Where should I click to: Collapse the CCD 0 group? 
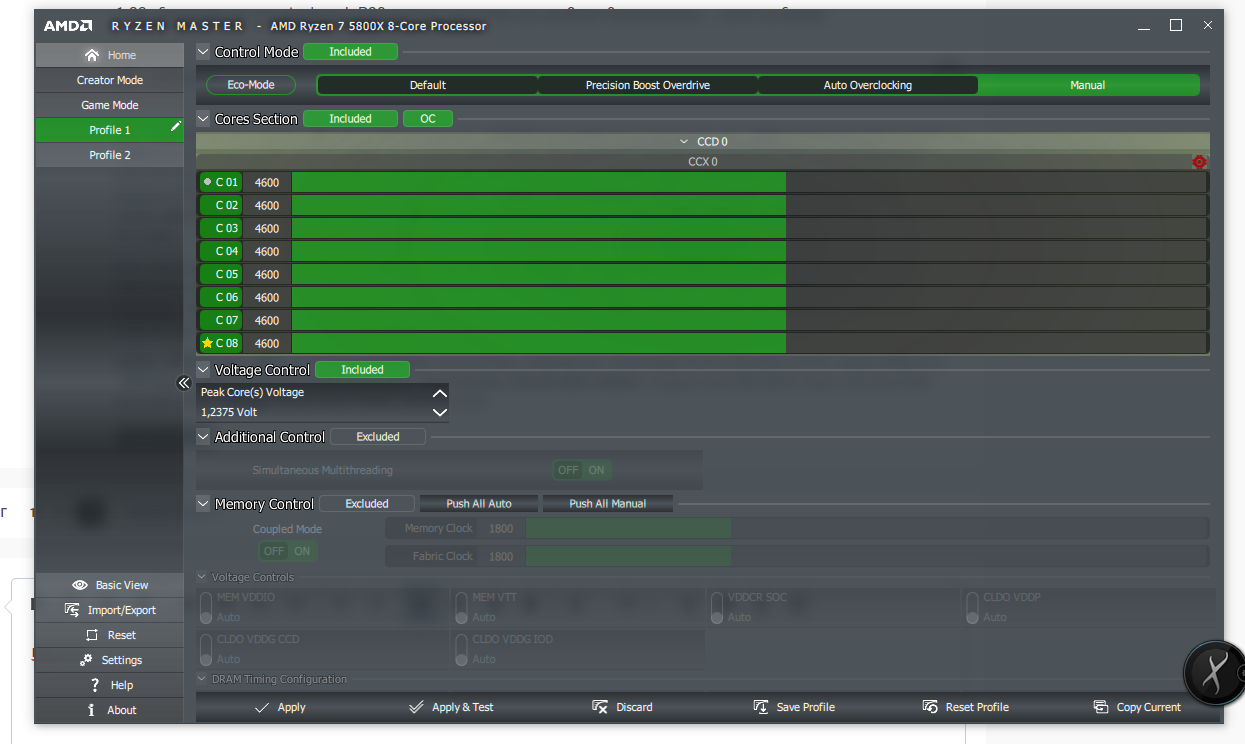[684, 142]
